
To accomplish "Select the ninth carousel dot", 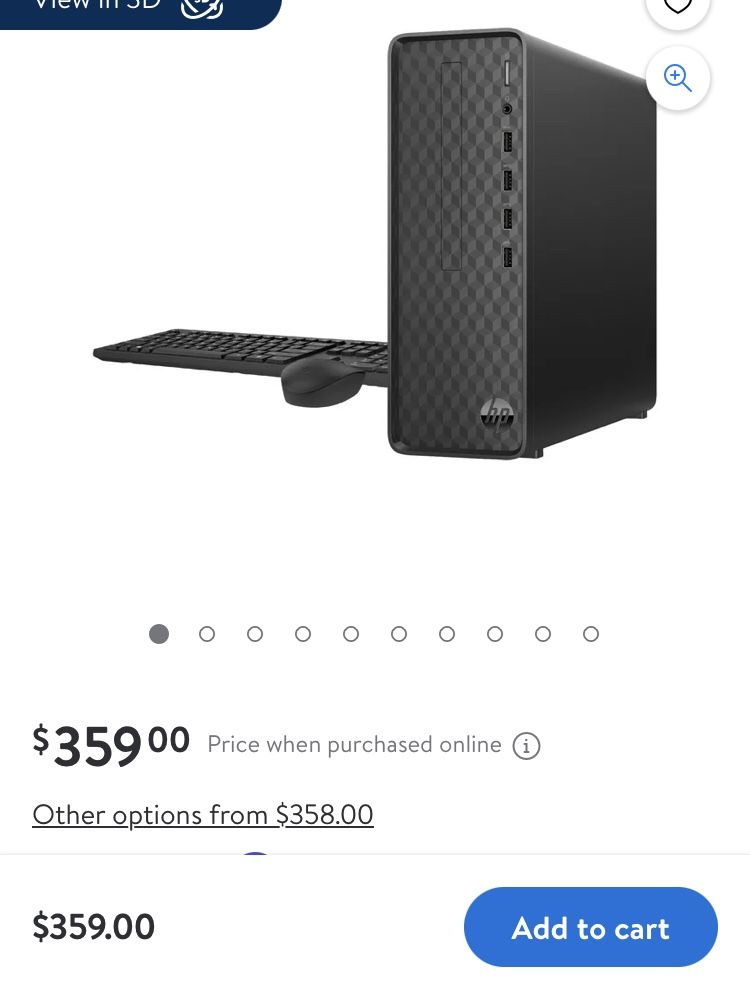I will tap(543, 634).
